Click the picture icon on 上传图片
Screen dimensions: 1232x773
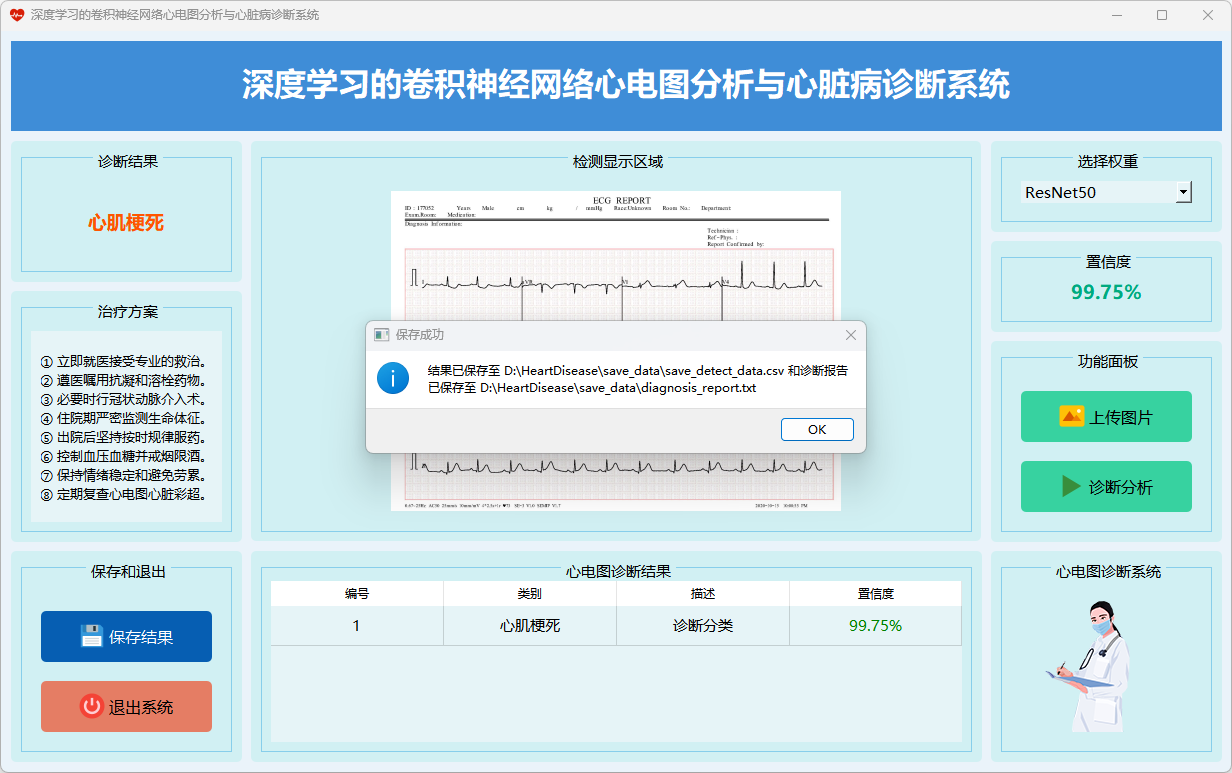click(x=1071, y=417)
